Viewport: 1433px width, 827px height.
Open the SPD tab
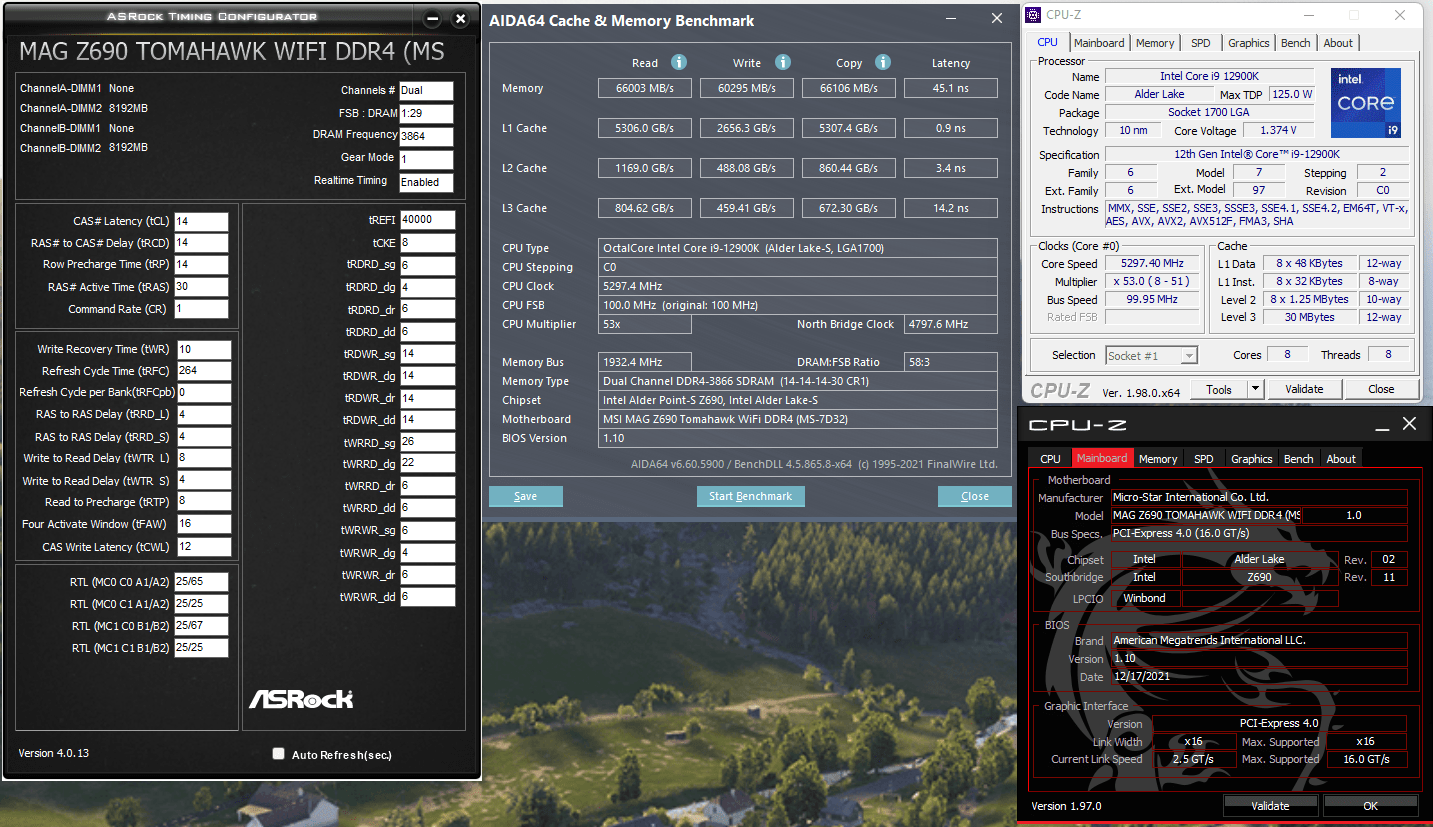click(x=1203, y=42)
